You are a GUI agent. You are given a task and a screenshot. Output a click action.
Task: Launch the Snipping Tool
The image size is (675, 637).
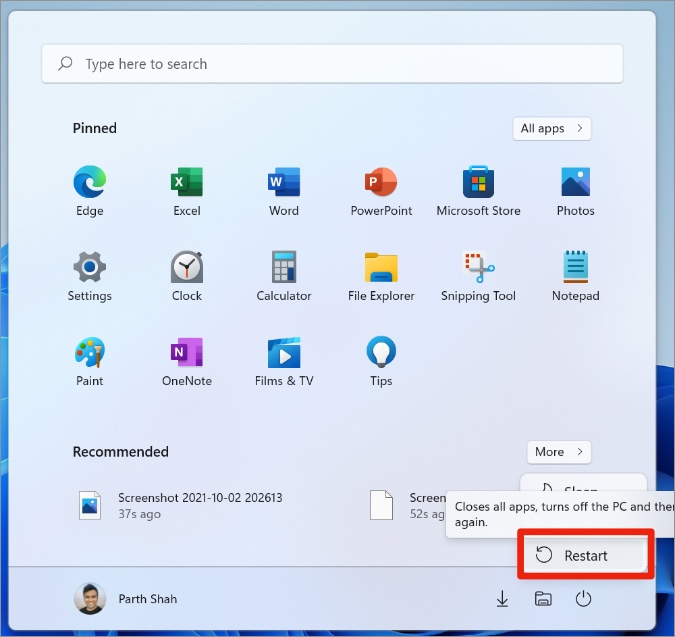pos(478,276)
